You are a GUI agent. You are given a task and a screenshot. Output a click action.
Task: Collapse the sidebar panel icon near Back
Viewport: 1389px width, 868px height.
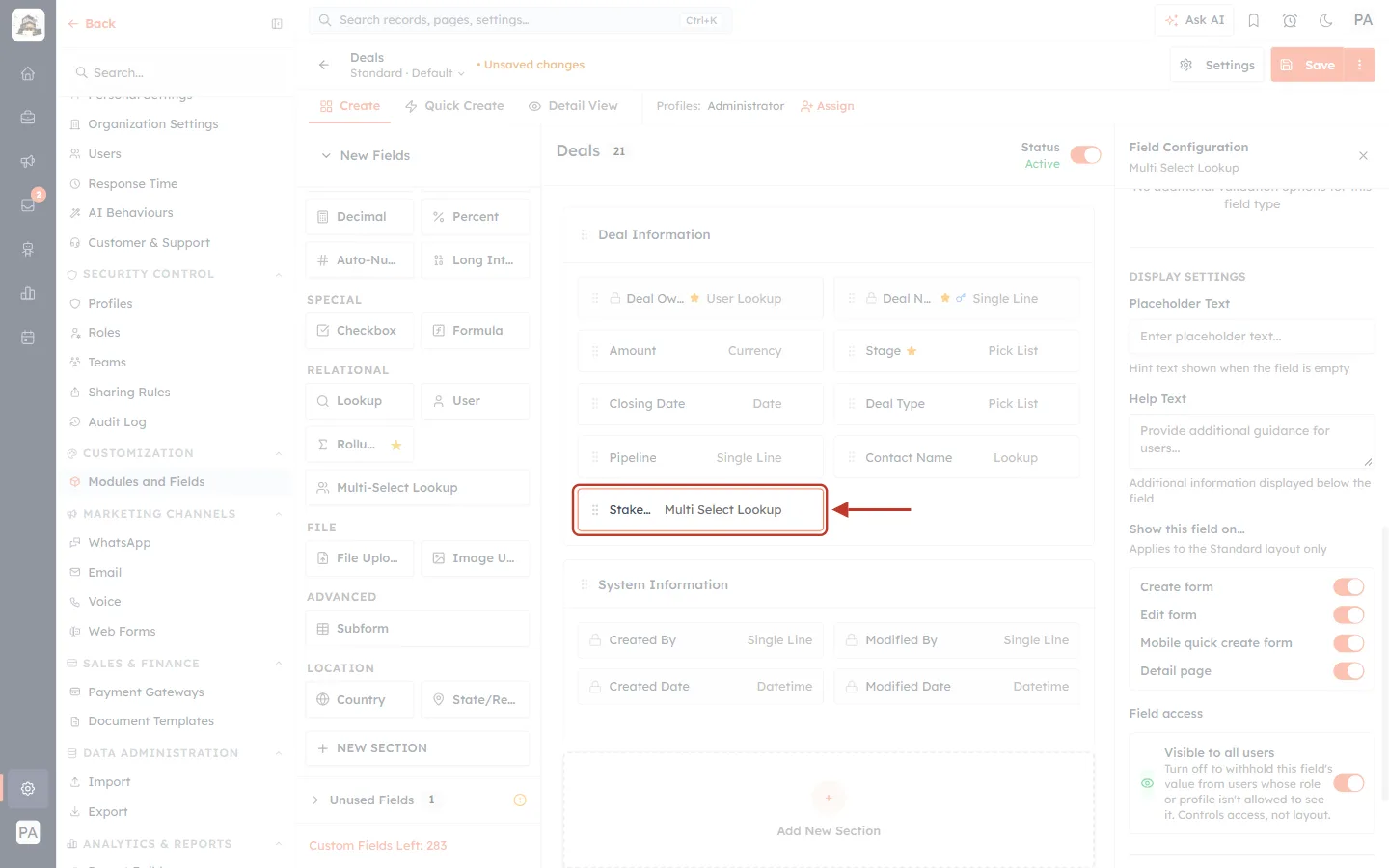[x=277, y=24]
